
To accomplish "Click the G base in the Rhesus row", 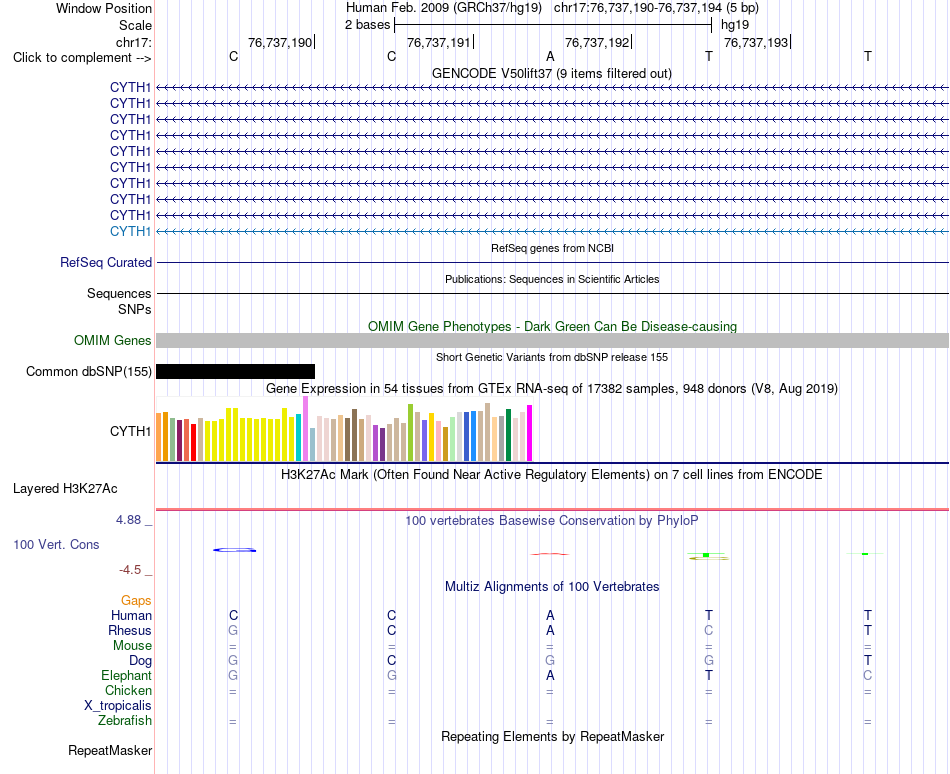I will click(x=233, y=630).
